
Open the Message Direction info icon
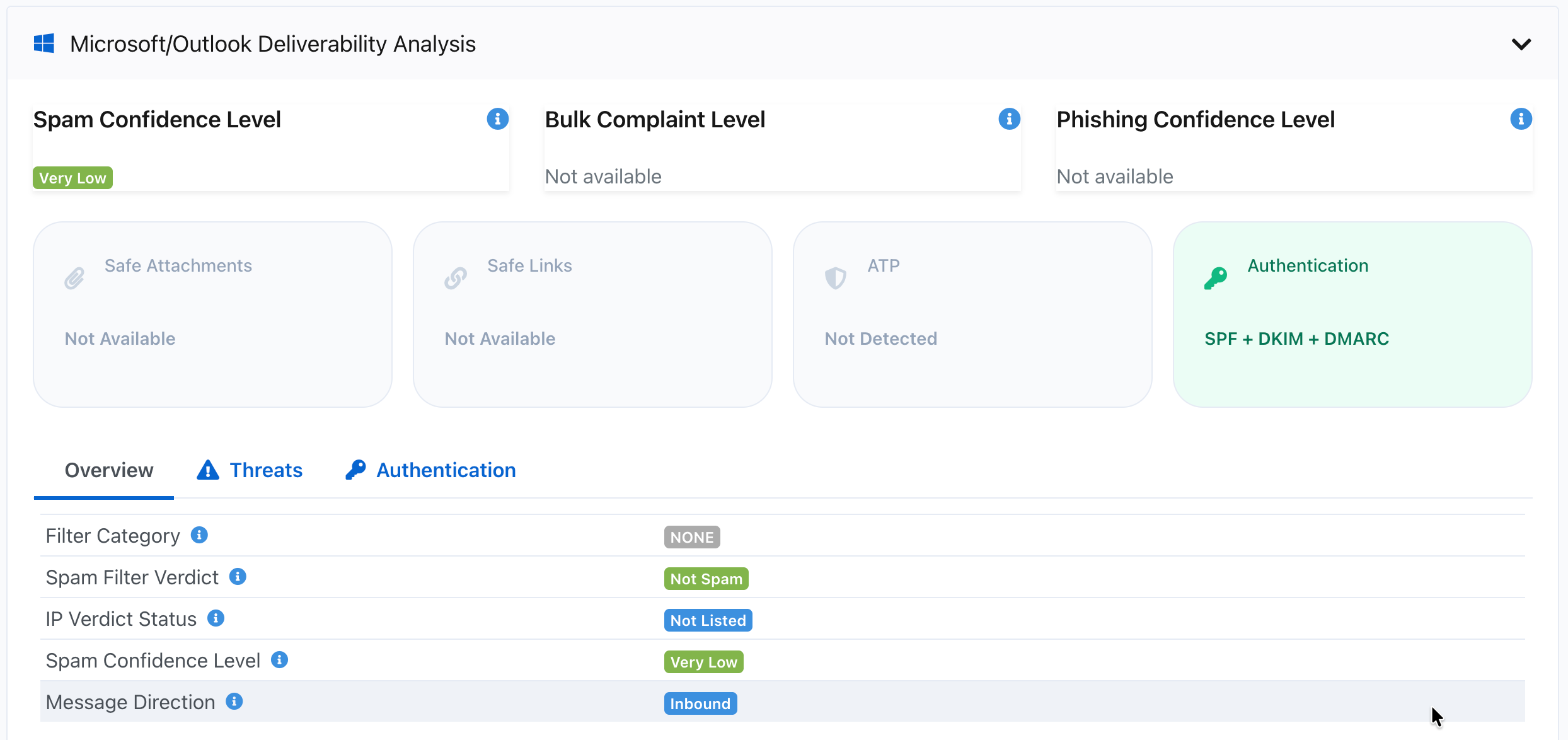tap(234, 701)
